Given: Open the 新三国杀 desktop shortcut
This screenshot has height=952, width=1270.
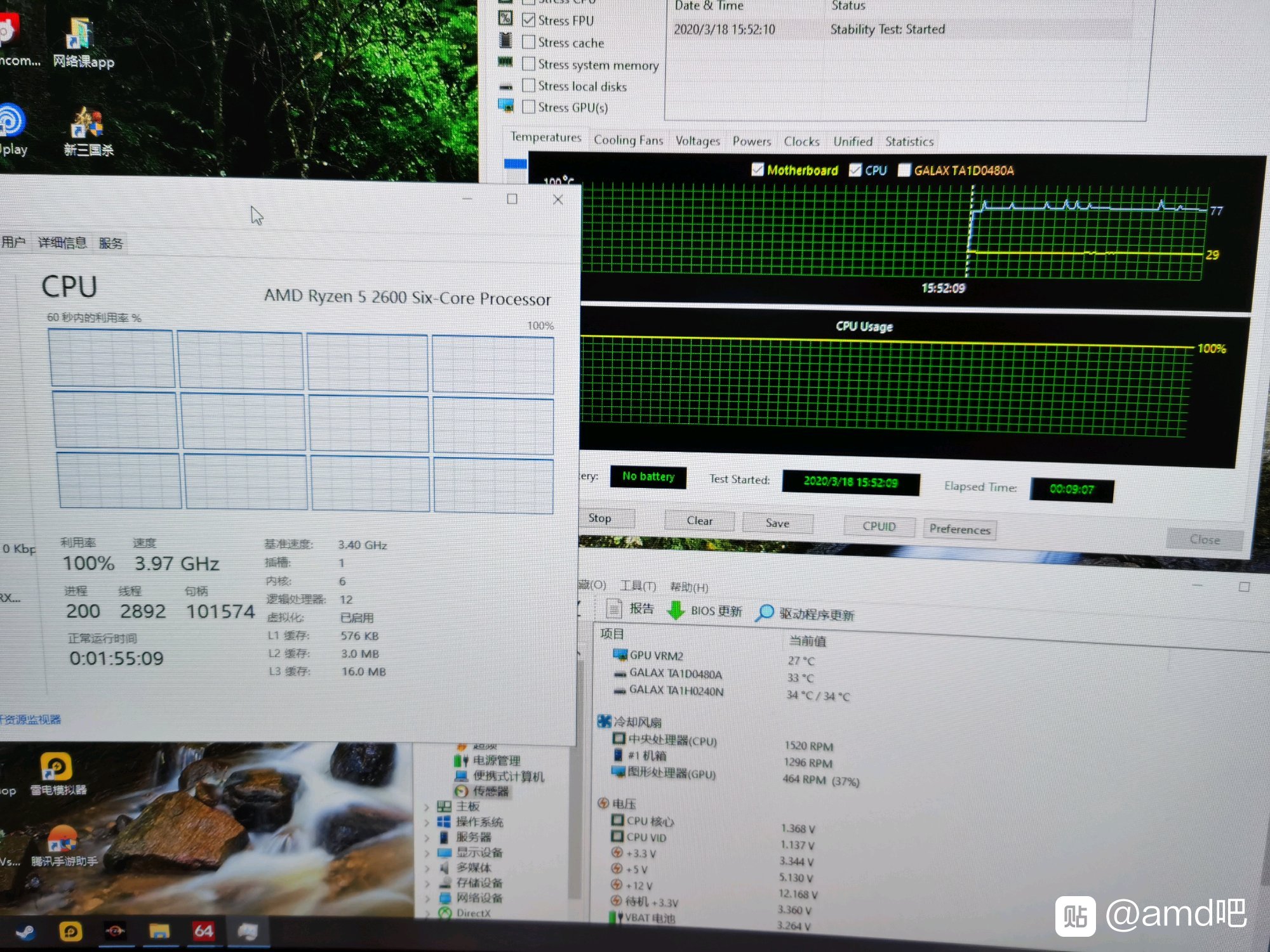Looking at the screenshot, I should point(88,131).
